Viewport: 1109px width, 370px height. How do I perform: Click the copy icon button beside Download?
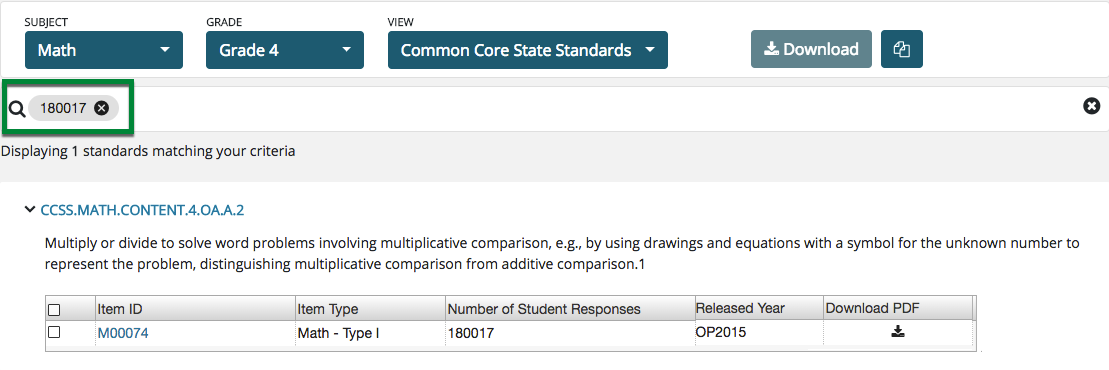pos(902,50)
